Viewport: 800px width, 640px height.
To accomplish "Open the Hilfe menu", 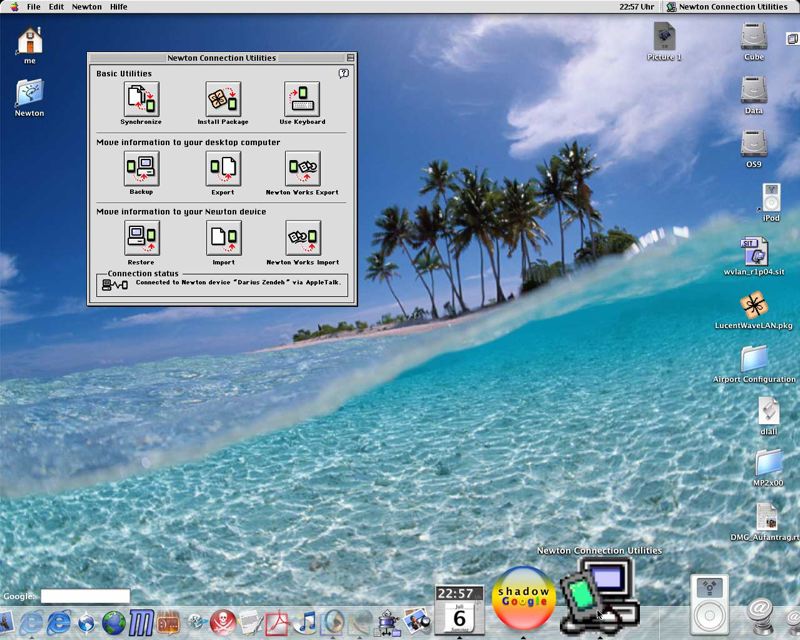I will [118, 7].
